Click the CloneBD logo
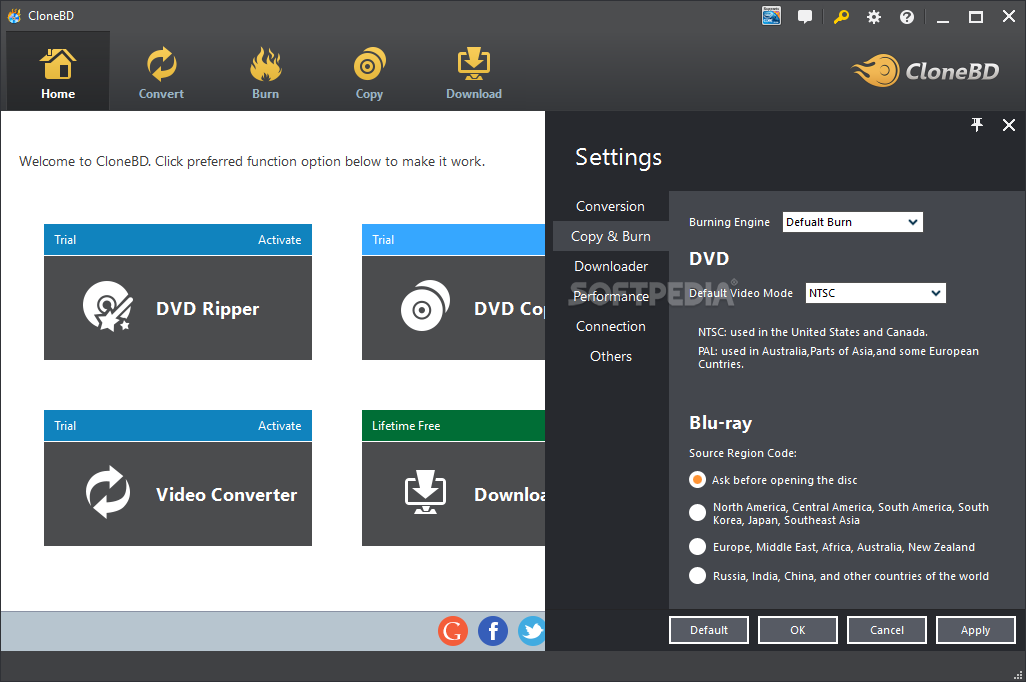The height and width of the screenshot is (682, 1026). point(925,71)
